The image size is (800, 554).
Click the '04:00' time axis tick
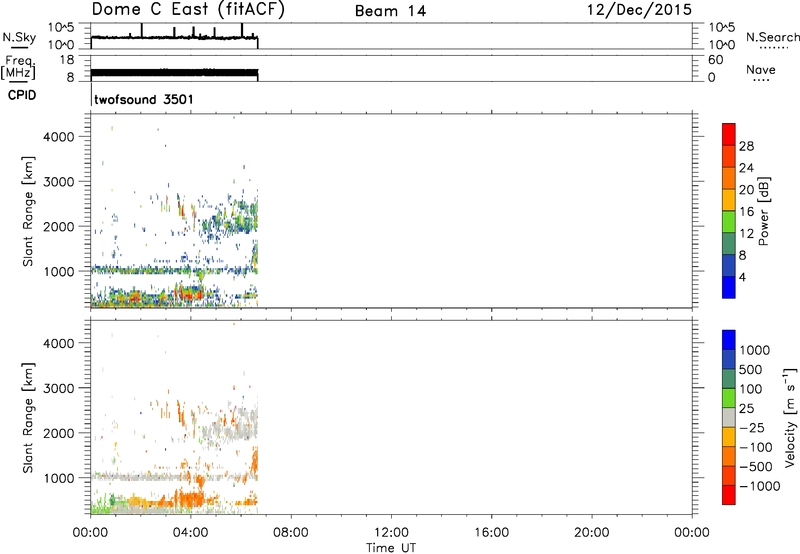coord(191,533)
